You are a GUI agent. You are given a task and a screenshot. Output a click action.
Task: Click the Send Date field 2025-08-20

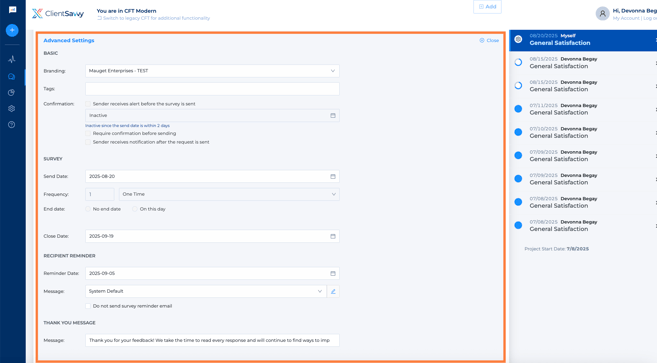point(212,176)
